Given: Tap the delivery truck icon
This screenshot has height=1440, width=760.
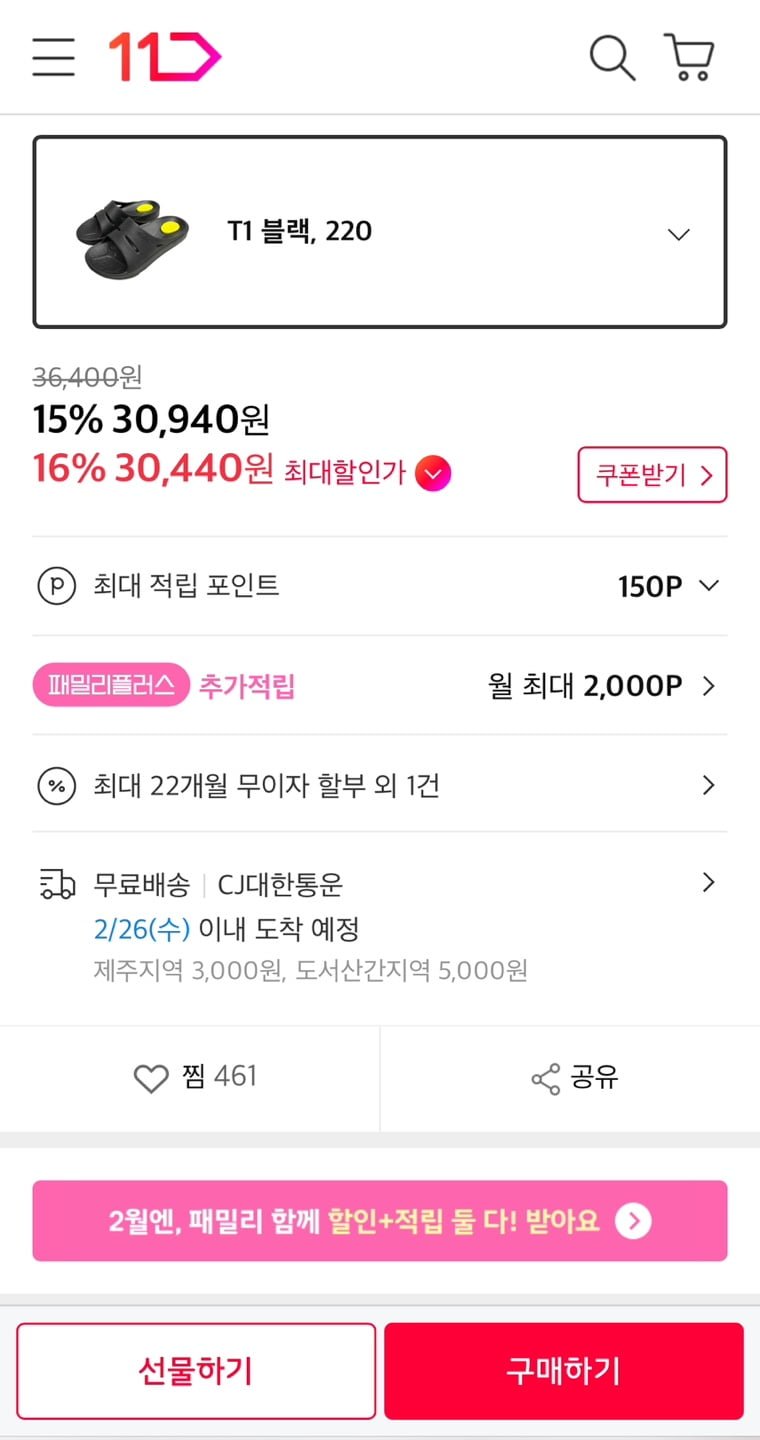Looking at the screenshot, I should coord(57,884).
